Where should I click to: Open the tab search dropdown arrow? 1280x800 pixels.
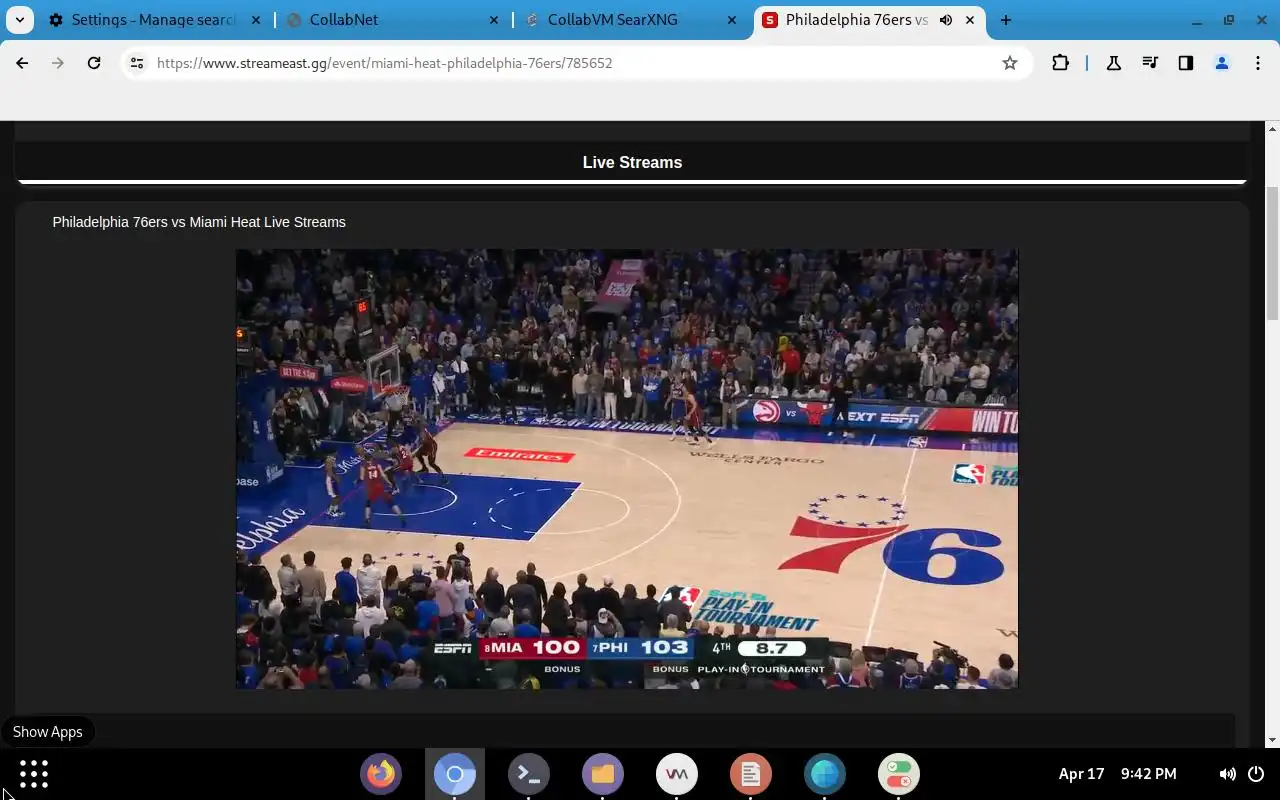(x=20, y=20)
